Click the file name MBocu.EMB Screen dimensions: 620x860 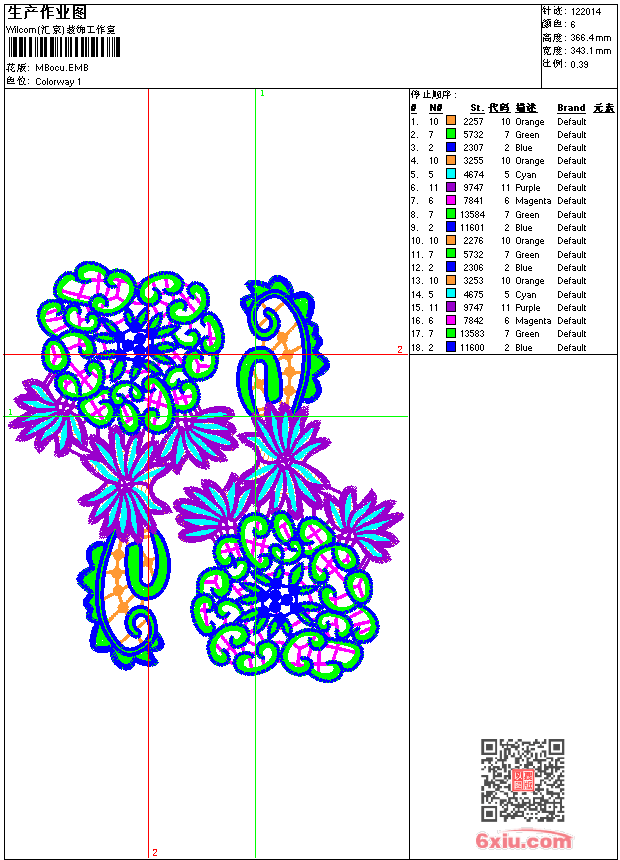62,68
